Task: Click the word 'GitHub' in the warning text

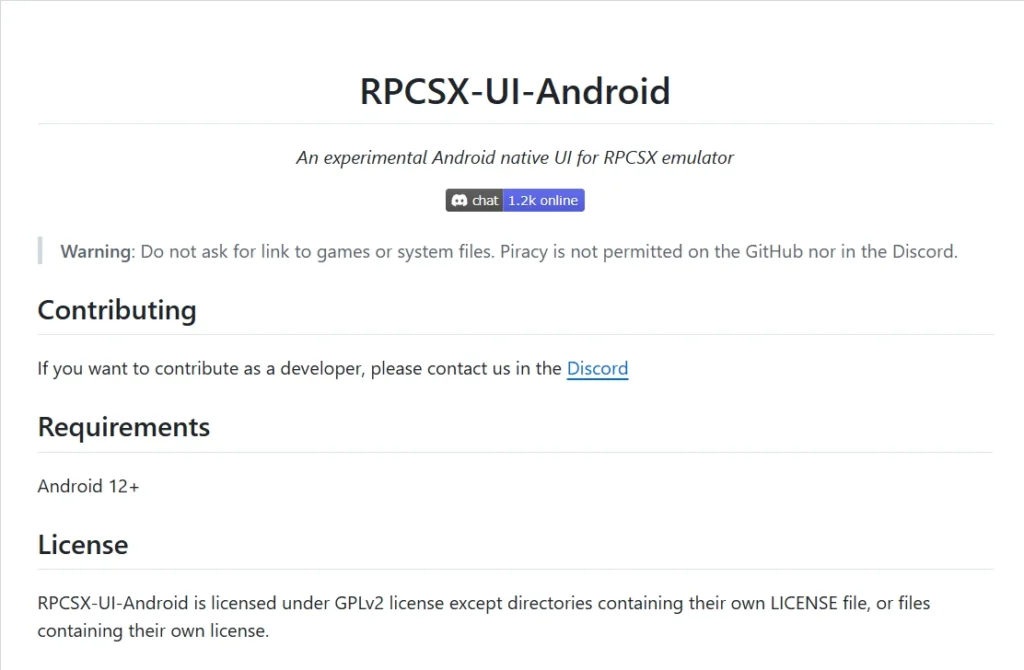Action: (774, 252)
